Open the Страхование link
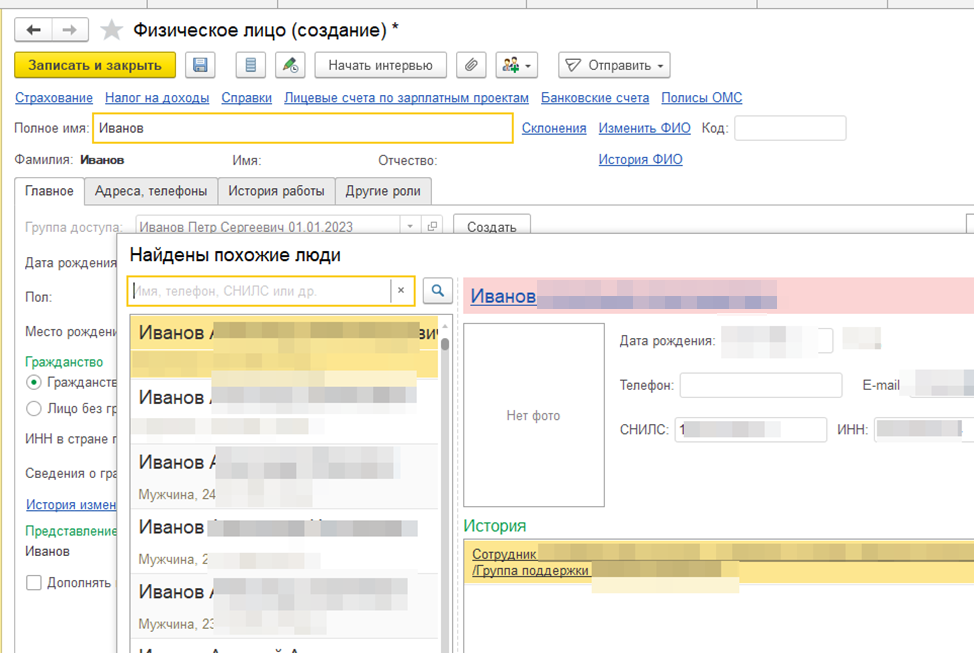 click(x=54, y=98)
